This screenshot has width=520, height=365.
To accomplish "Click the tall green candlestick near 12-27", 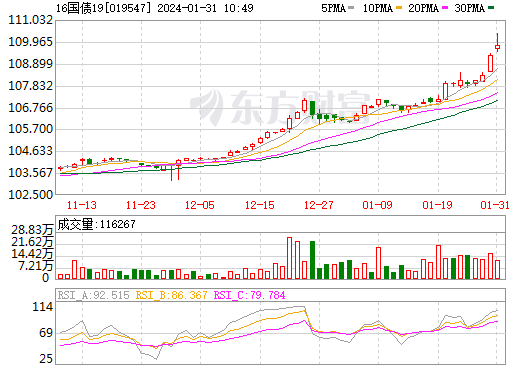I will (312, 108).
